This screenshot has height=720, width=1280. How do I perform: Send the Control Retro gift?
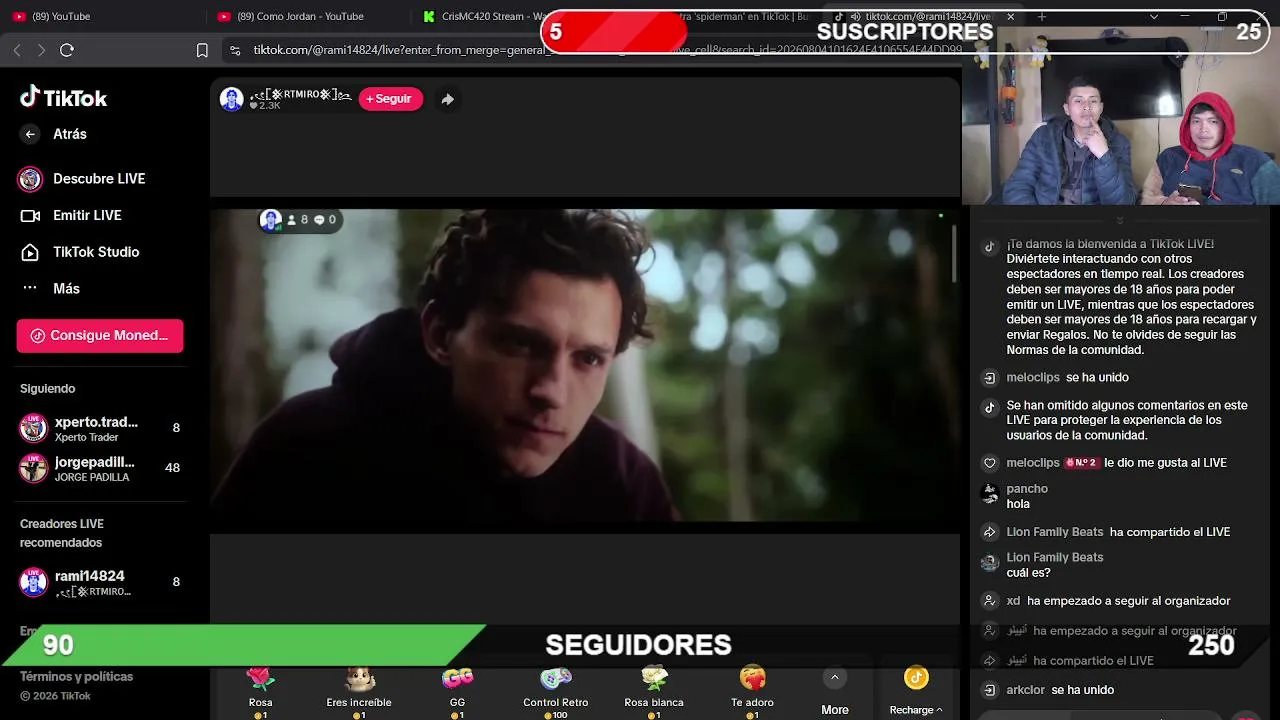556,690
